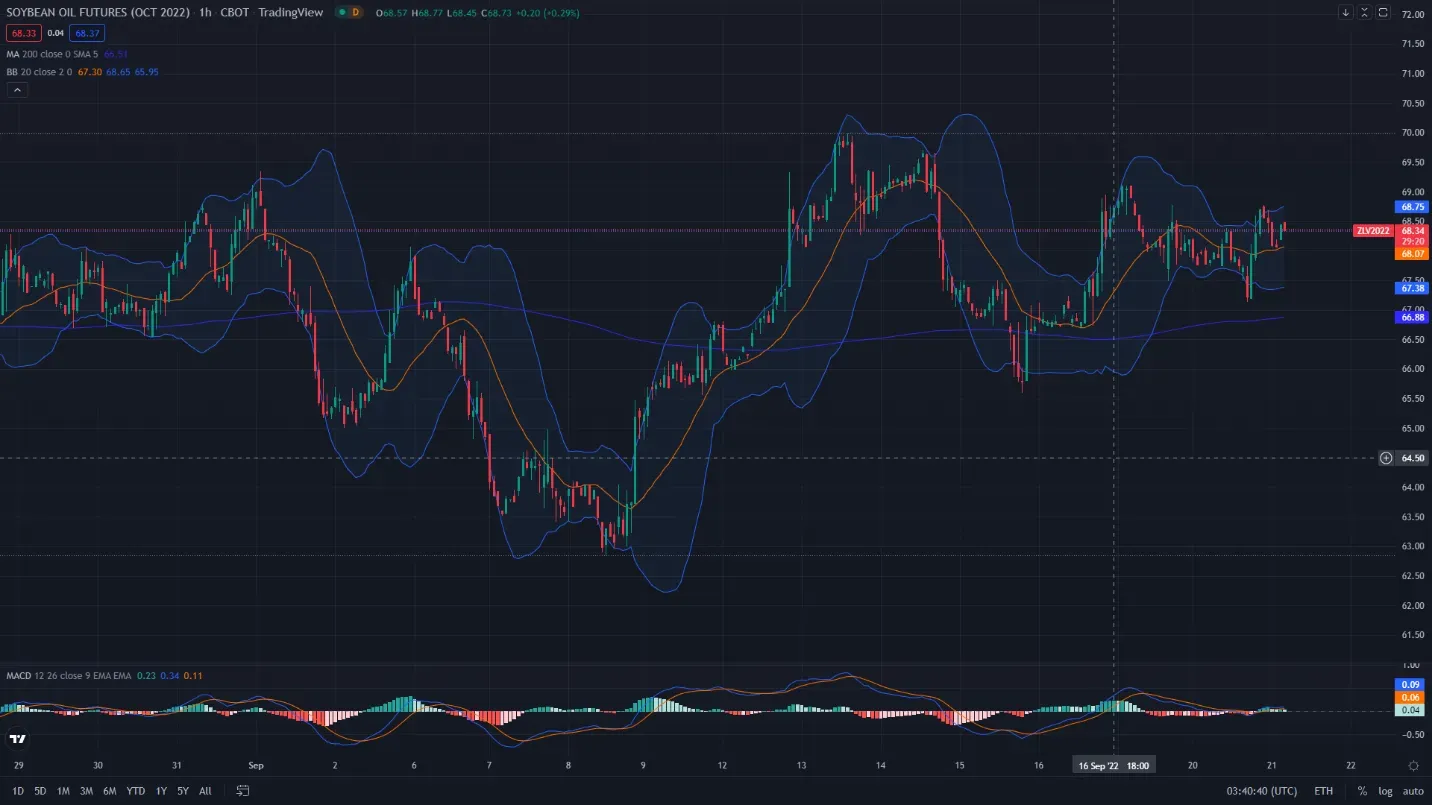
Task: Toggle the auto scale option
Action: (x=1412, y=791)
